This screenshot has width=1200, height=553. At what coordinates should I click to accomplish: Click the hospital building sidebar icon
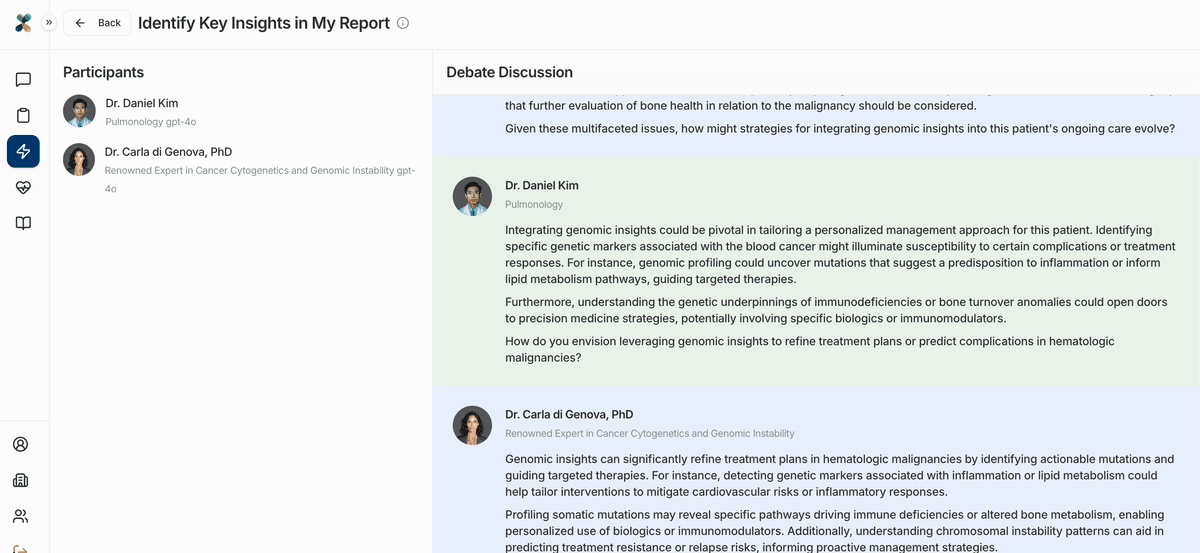pyautogui.click(x=20, y=481)
